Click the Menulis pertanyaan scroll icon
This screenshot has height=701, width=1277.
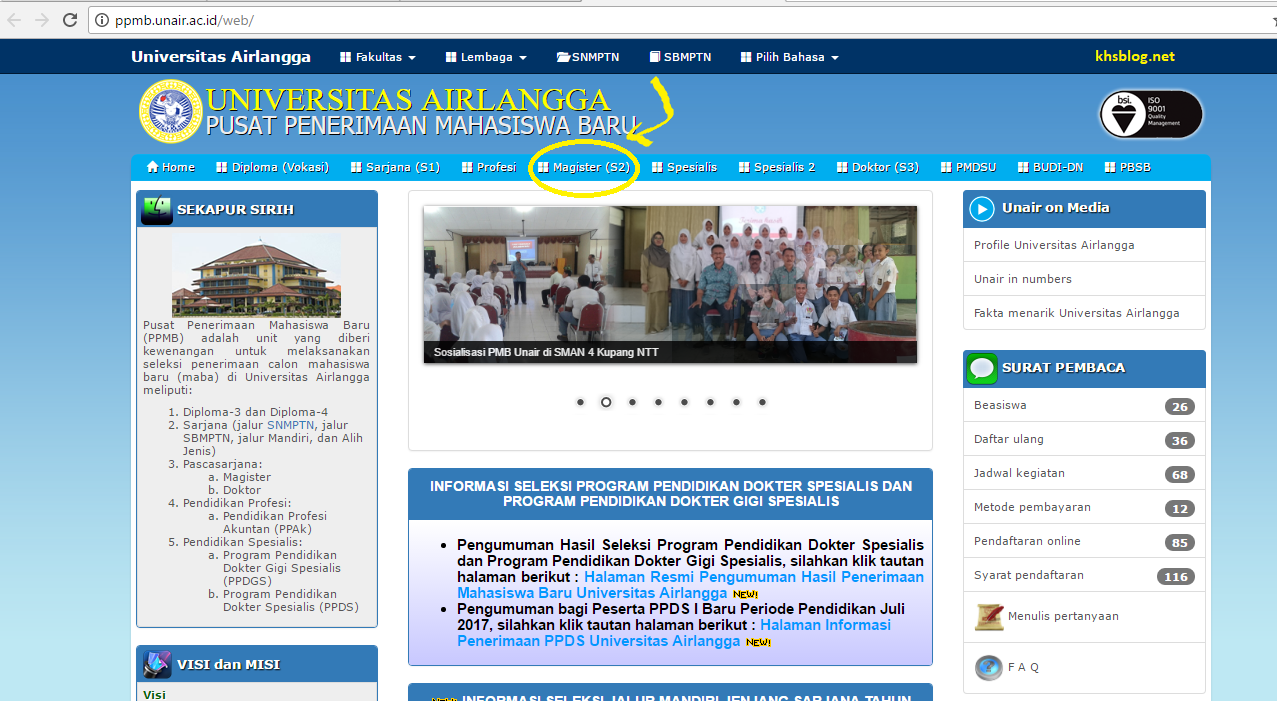click(x=989, y=616)
